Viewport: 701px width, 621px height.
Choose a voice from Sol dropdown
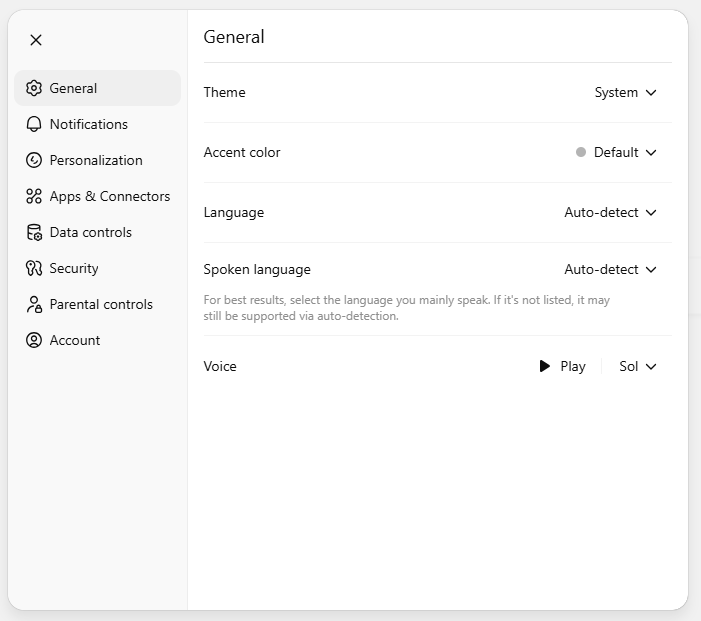point(637,366)
